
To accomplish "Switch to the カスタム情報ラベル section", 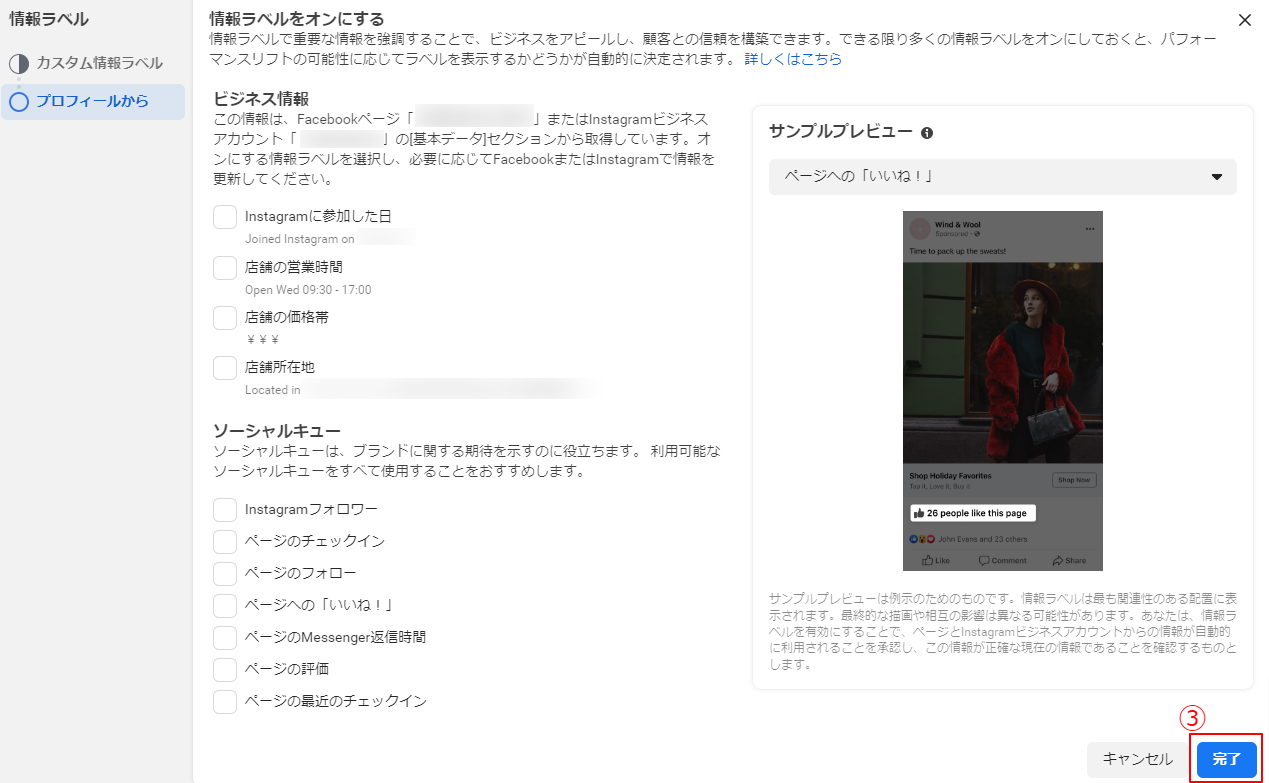I will pyautogui.click(x=99, y=64).
